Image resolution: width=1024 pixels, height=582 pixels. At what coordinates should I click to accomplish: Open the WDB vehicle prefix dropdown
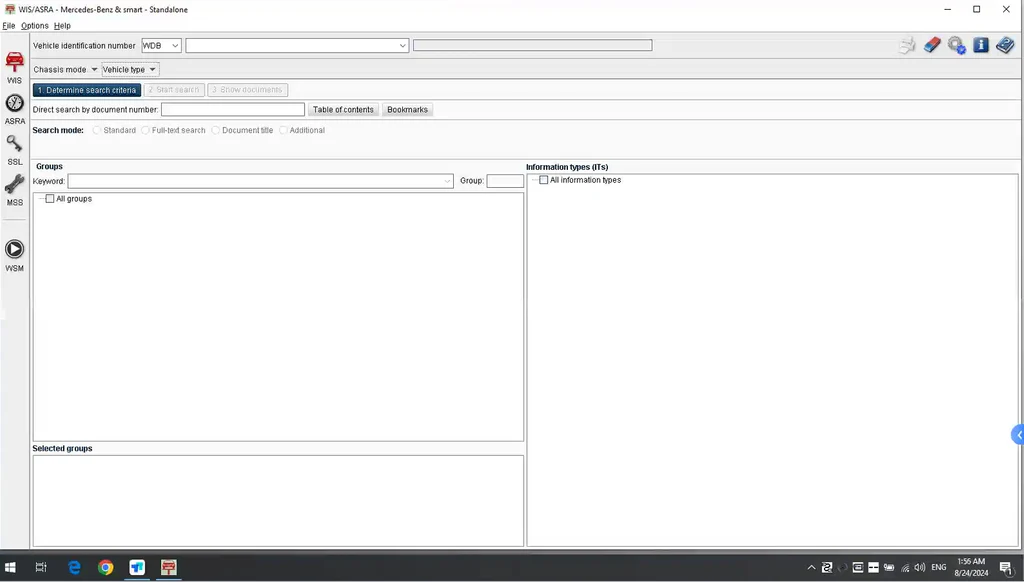pyautogui.click(x=175, y=45)
